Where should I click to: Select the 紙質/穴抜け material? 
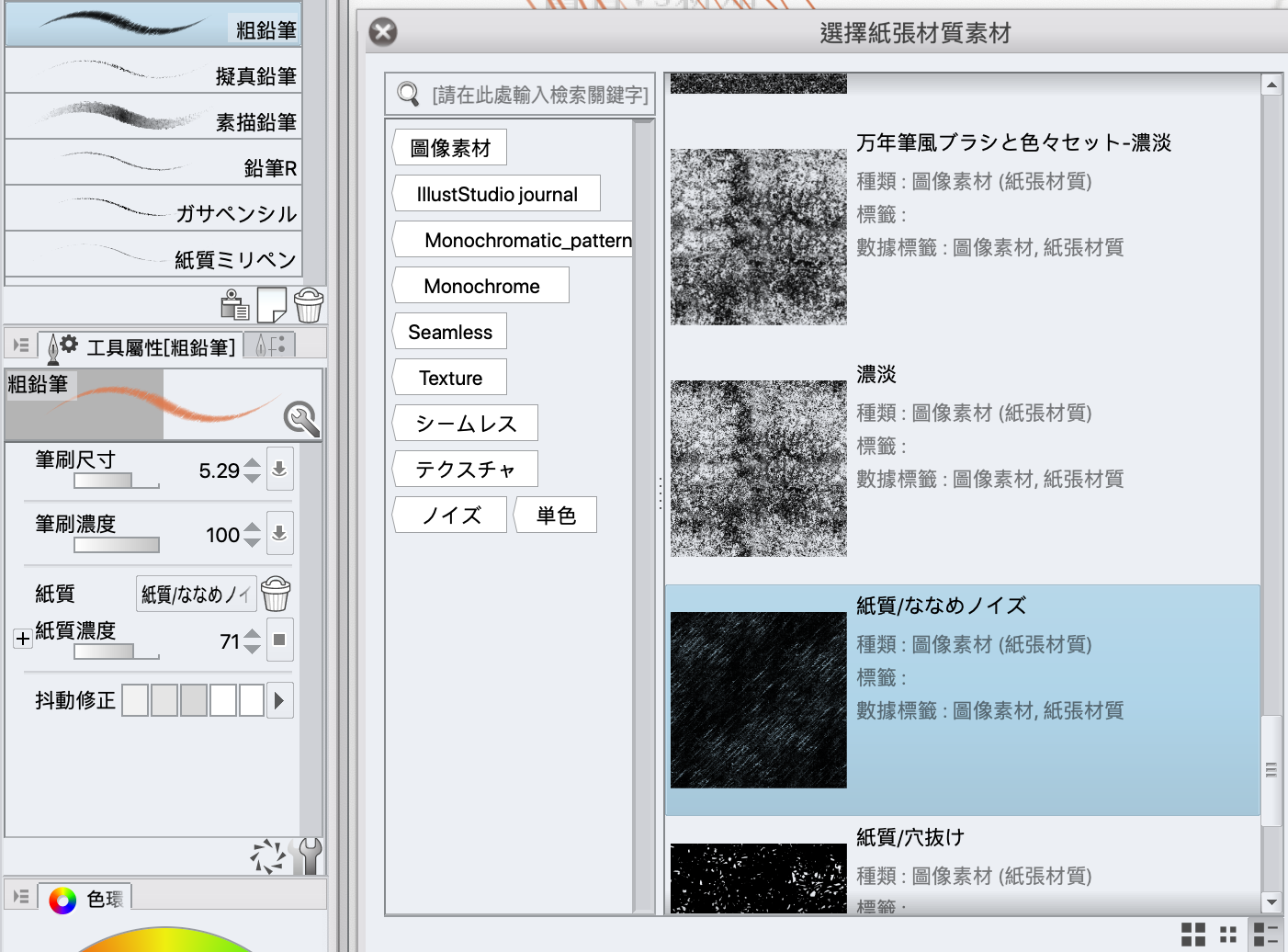[962, 866]
